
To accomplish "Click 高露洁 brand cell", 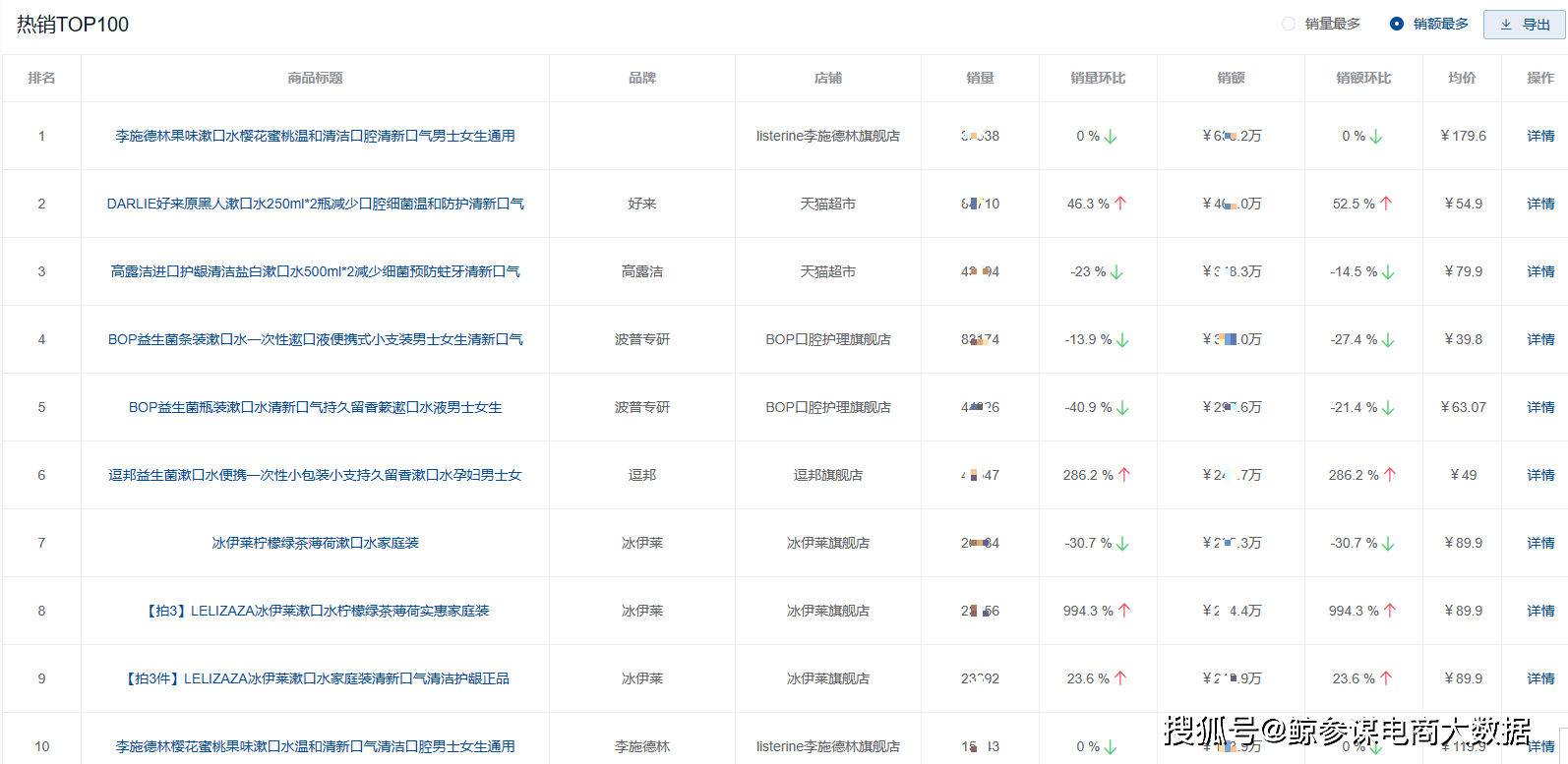I will (x=642, y=271).
